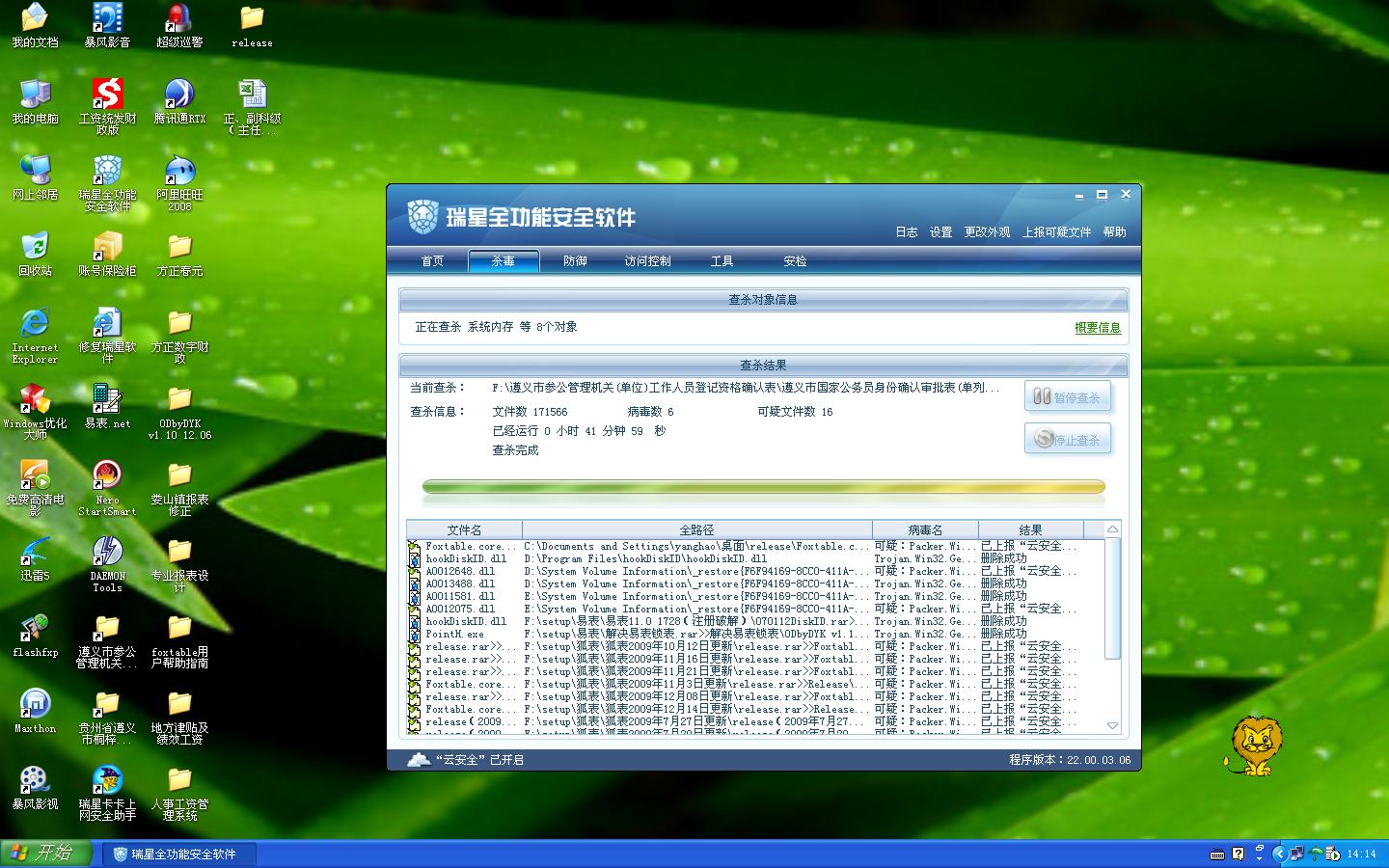Open 网上邻居 desktop icon
This screenshot has height=868, width=1389.
click(35, 177)
